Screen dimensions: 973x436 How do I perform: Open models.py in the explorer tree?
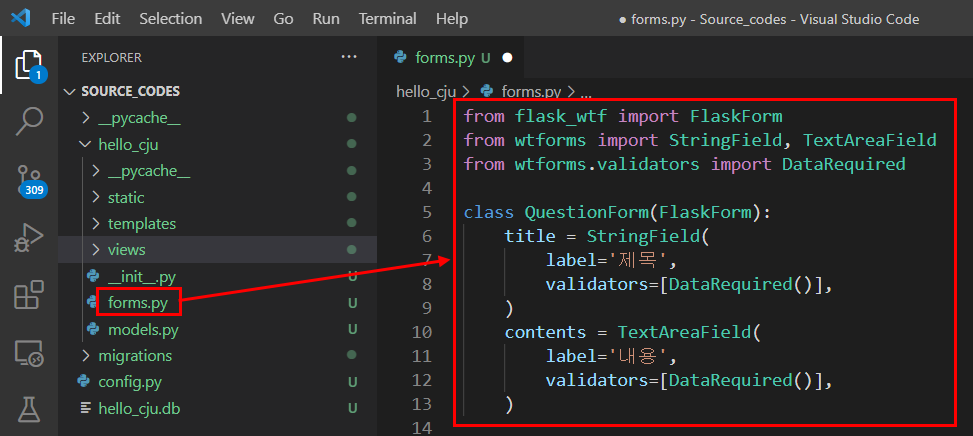pyautogui.click(x=143, y=329)
